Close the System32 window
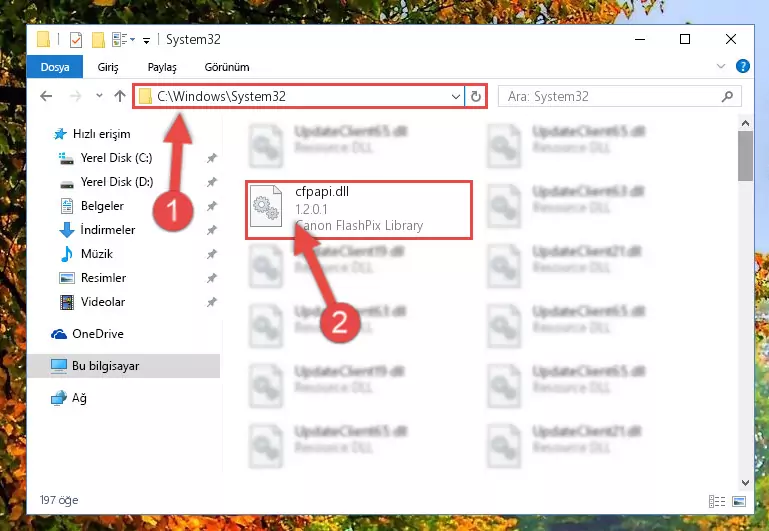Image resolution: width=769 pixels, height=531 pixels. click(x=731, y=39)
